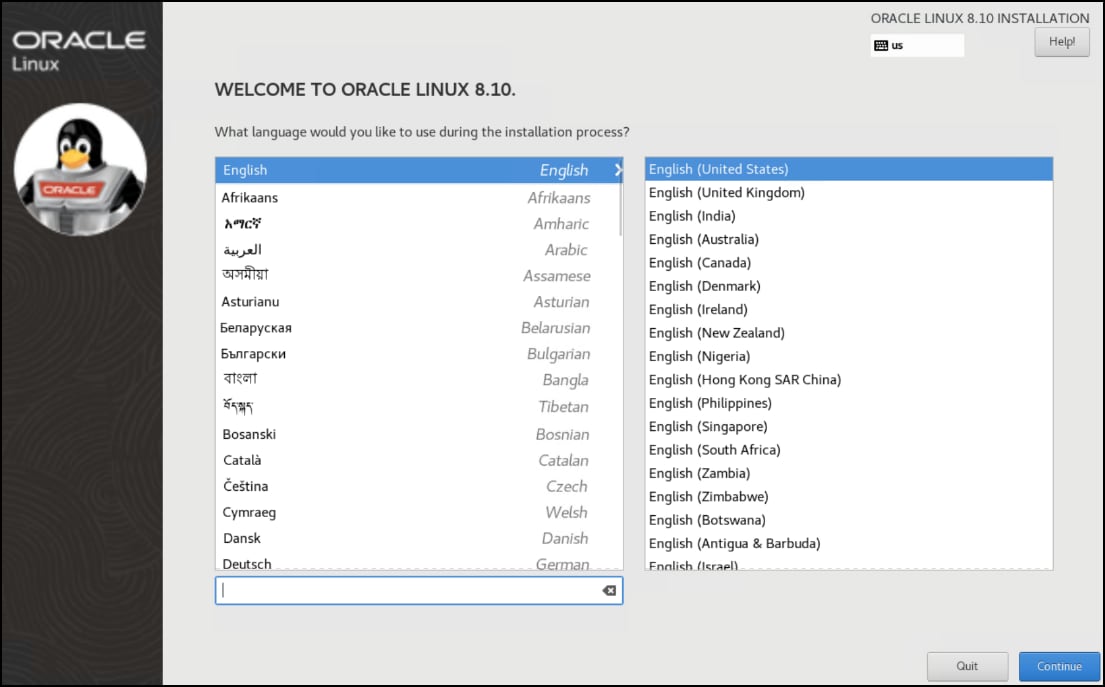This screenshot has width=1105, height=687.
Task: Focus the language search input field
Action: click(419, 590)
